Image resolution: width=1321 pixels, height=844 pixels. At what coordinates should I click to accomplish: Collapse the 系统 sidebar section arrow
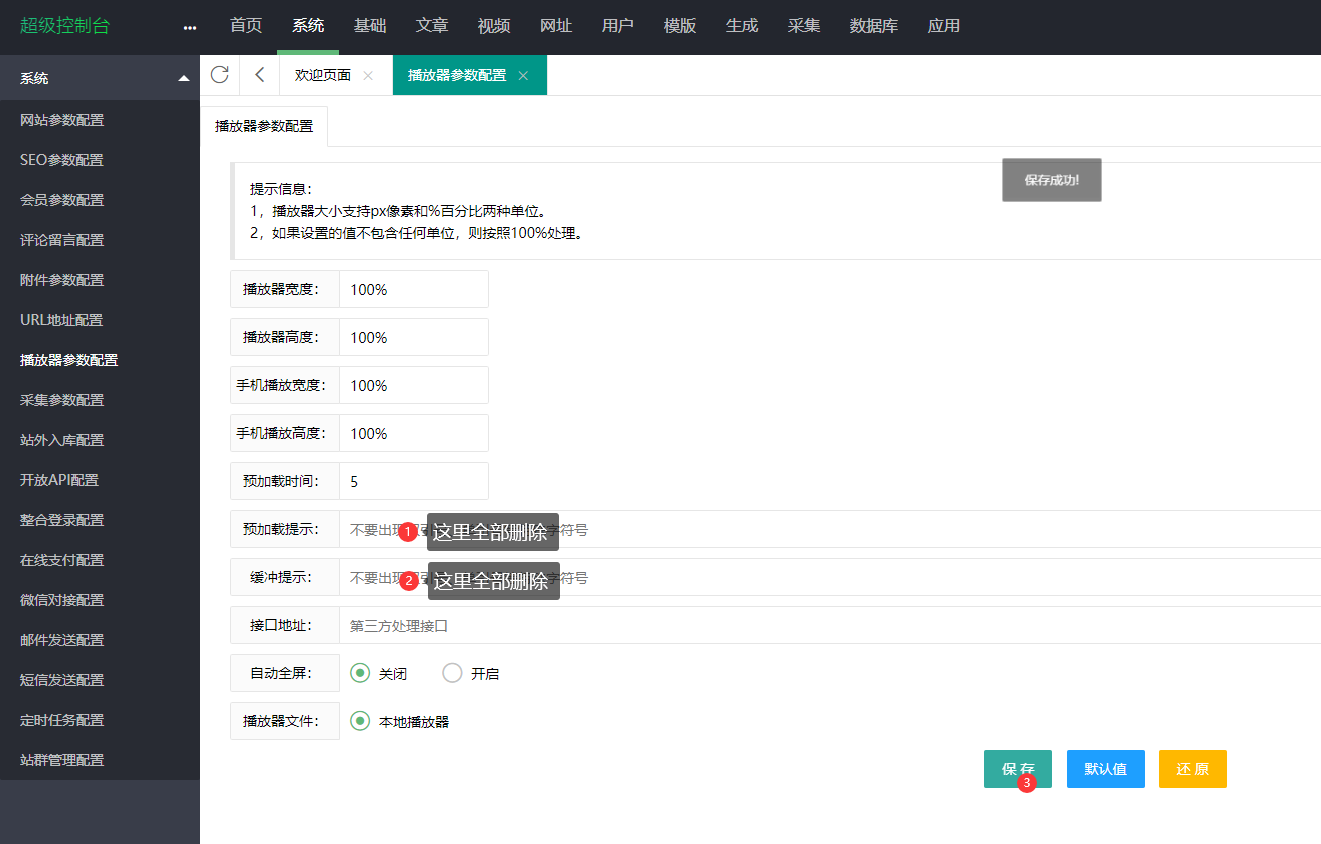tap(183, 77)
